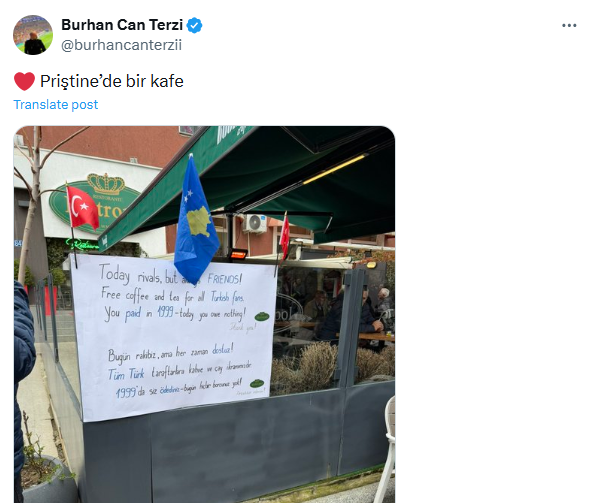Click the gold crown restaurant logo
Image resolution: width=591 pixels, height=503 pixels.
[x=107, y=184]
